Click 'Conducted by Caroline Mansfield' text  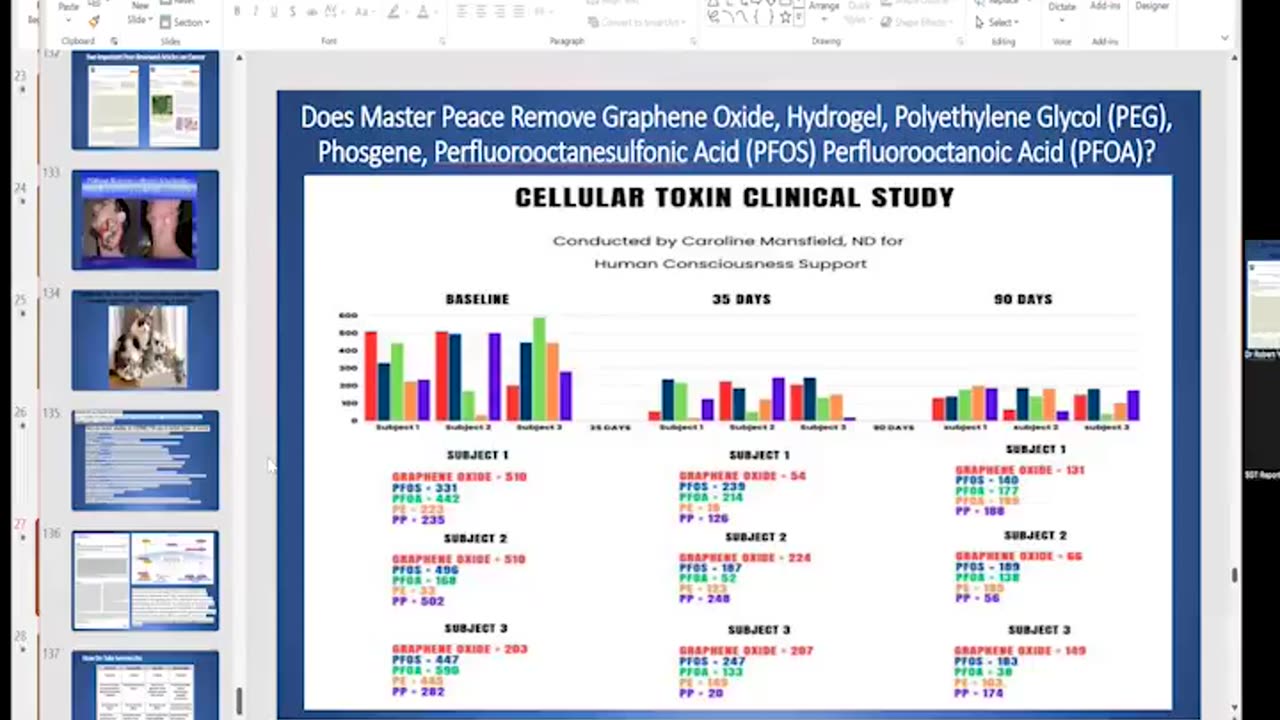pyautogui.click(x=728, y=241)
